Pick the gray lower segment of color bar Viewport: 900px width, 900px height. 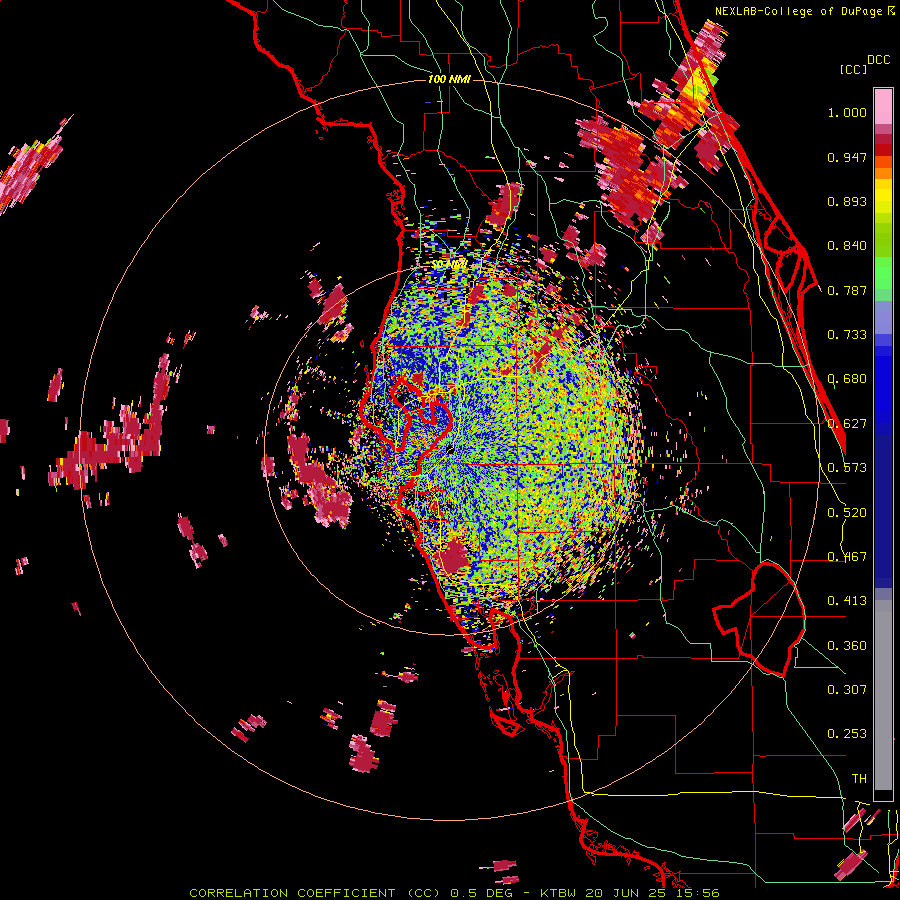[883, 695]
